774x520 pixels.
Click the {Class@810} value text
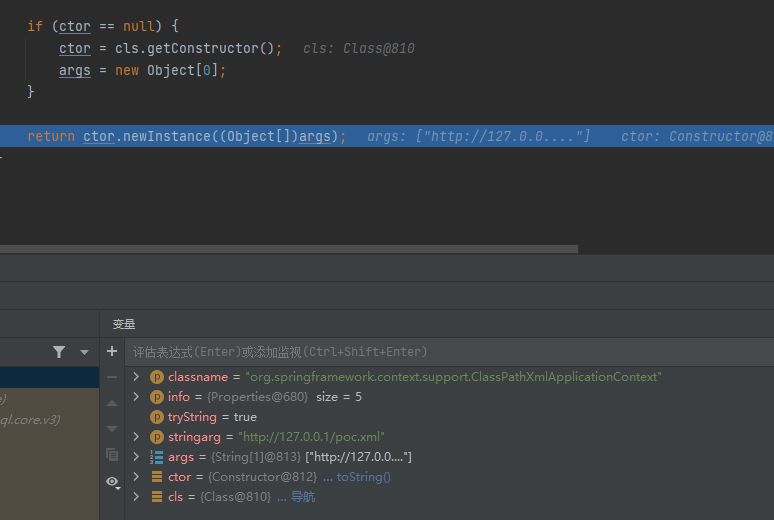pyautogui.click(x=235, y=497)
